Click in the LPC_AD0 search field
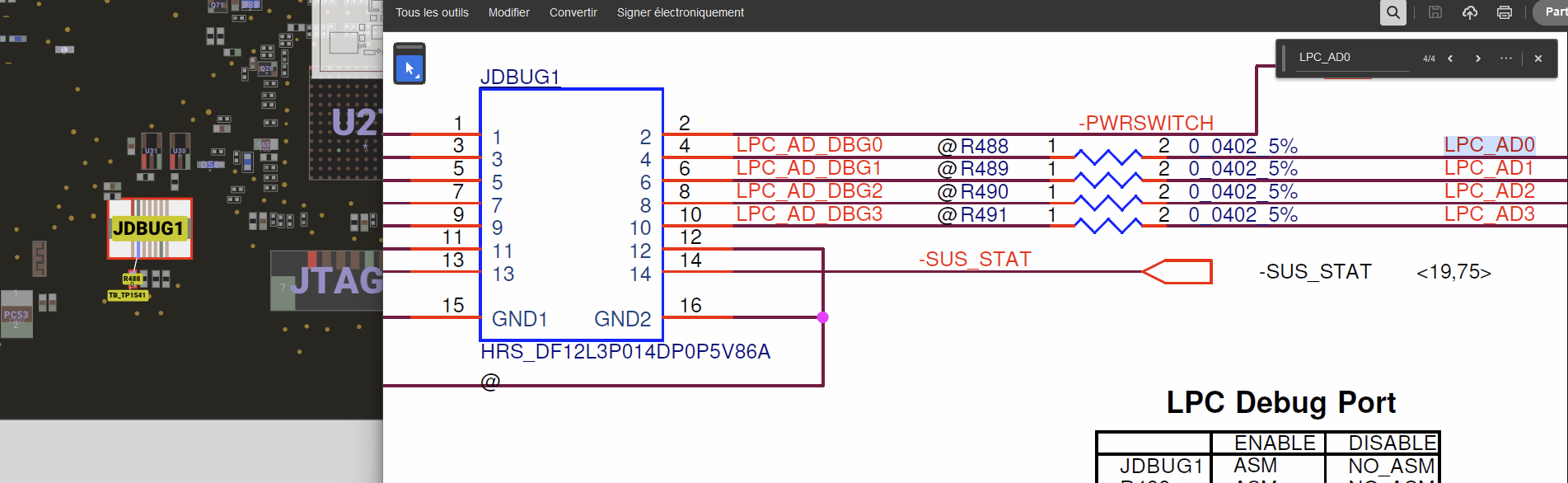This screenshot has height=483, width=1568. coord(1352,58)
